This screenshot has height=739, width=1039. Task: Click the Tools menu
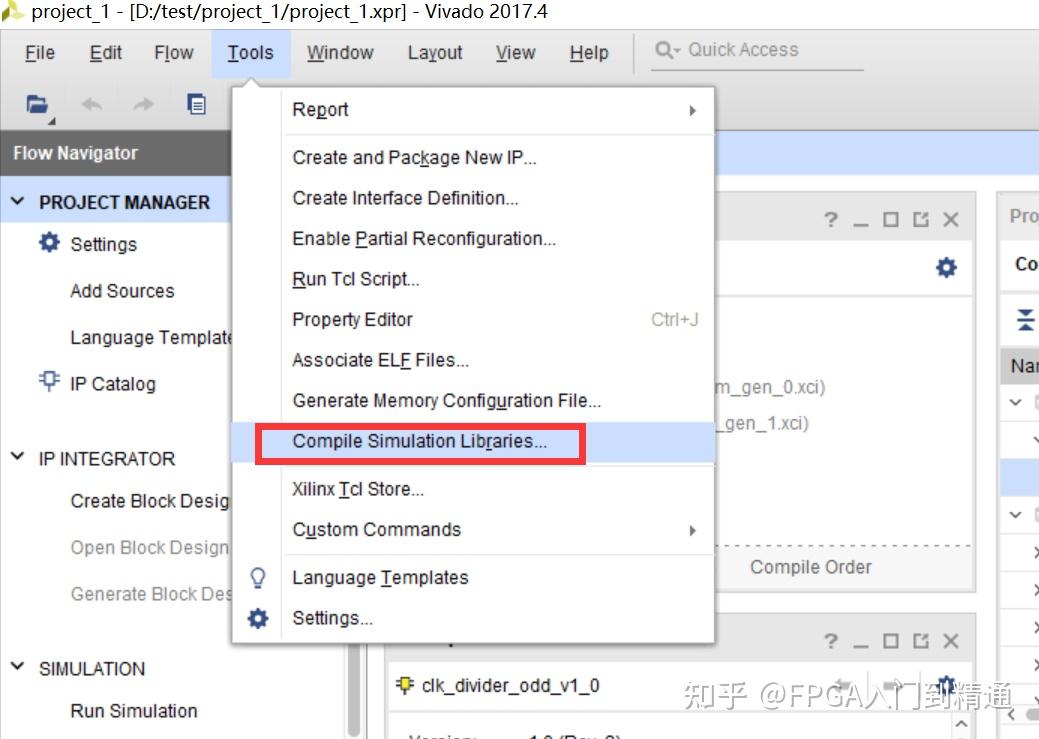[x=250, y=52]
